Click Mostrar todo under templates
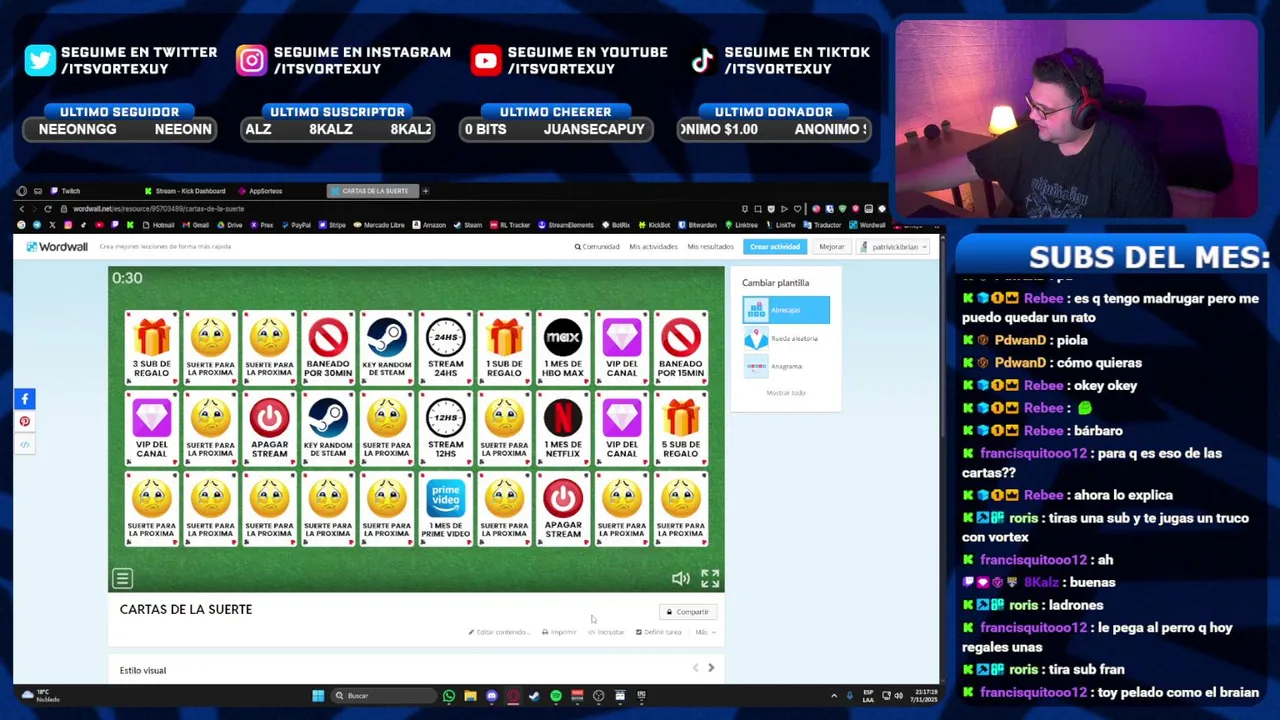This screenshot has width=1280, height=720. (786, 393)
